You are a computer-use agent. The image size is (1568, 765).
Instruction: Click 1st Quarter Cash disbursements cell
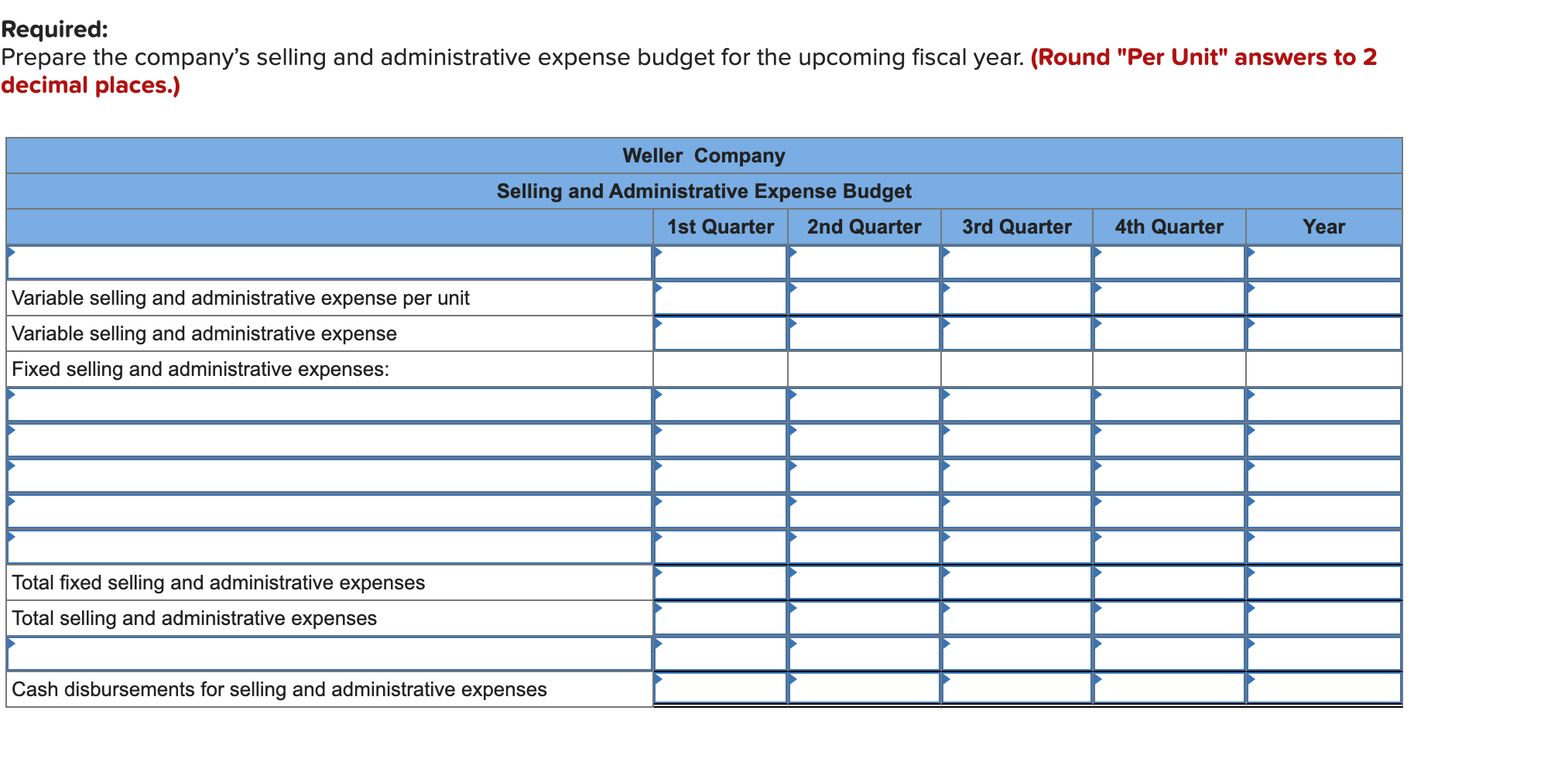point(721,689)
